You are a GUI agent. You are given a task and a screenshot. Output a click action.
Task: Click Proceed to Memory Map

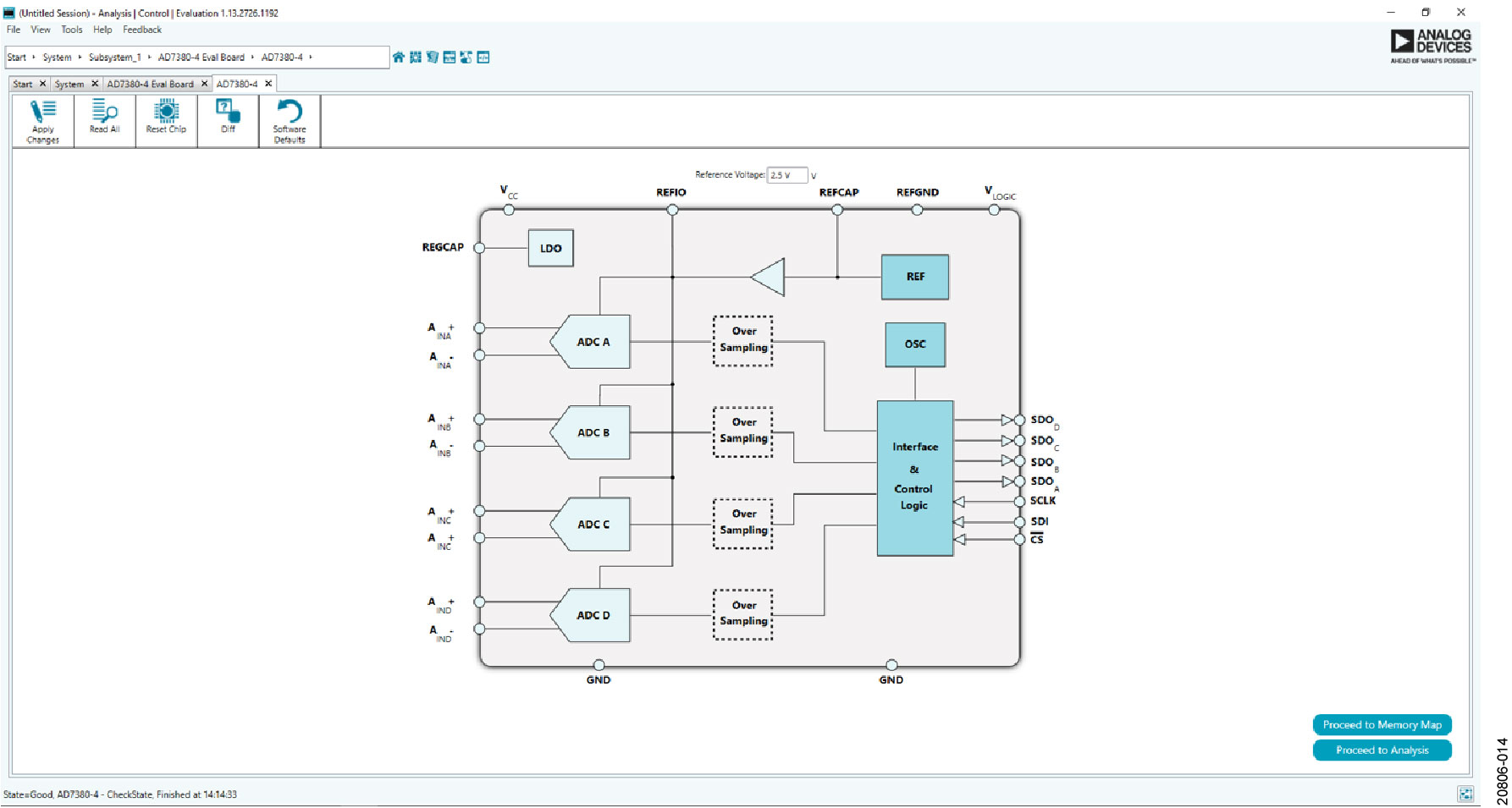pos(1382,724)
